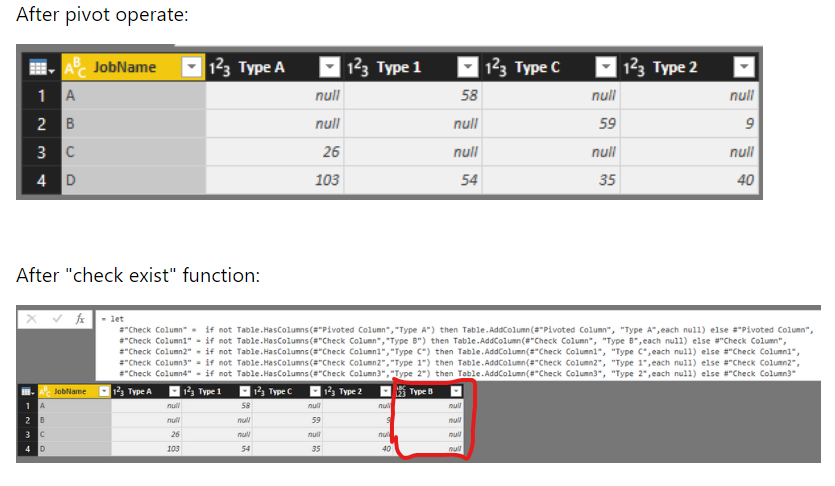Select Type A column header in after-pivot table
The height and width of the screenshot is (486, 835).
[x=275, y=67]
